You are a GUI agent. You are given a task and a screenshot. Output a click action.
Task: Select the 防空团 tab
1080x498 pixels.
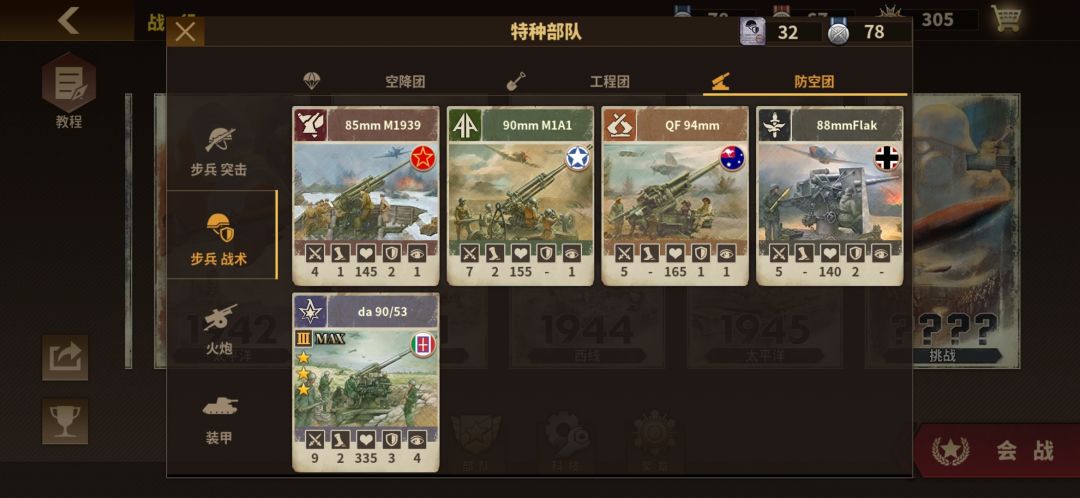click(804, 81)
